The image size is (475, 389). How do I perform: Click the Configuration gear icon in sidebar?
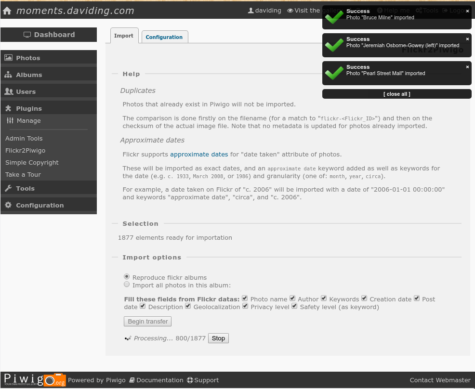coord(8,205)
